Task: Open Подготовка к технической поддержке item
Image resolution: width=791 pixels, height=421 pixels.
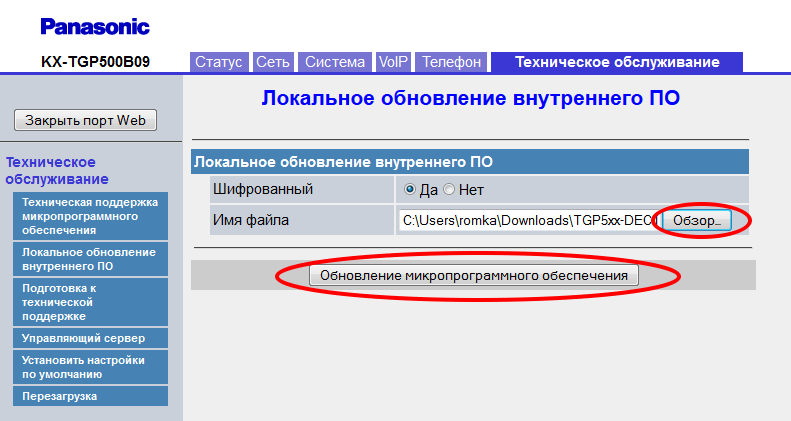Action: [90, 302]
